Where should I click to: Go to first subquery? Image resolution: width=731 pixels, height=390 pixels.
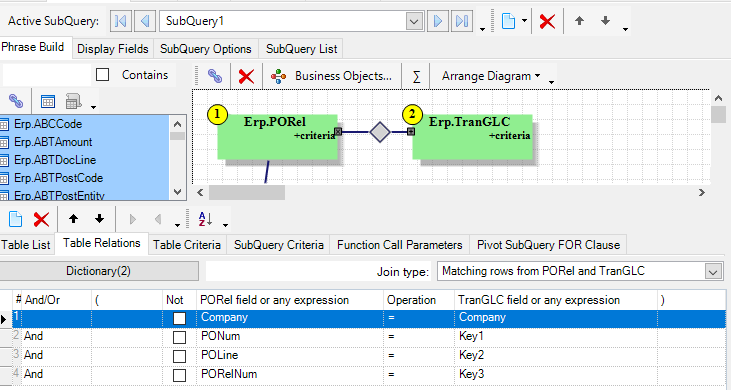tap(121, 21)
